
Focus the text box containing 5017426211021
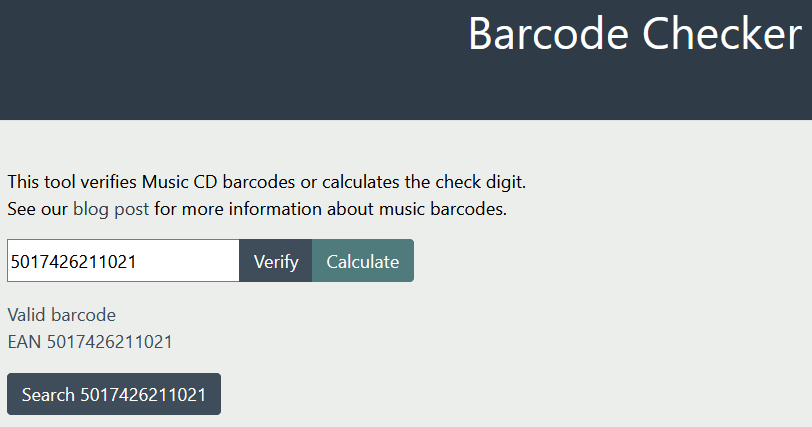pyautogui.click(x=122, y=261)
